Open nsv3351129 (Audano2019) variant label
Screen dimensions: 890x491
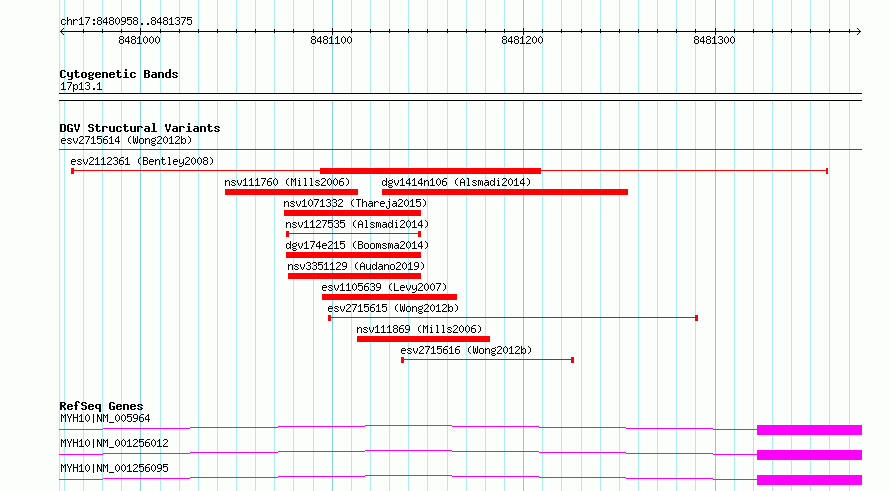click(x=356, y=266)
